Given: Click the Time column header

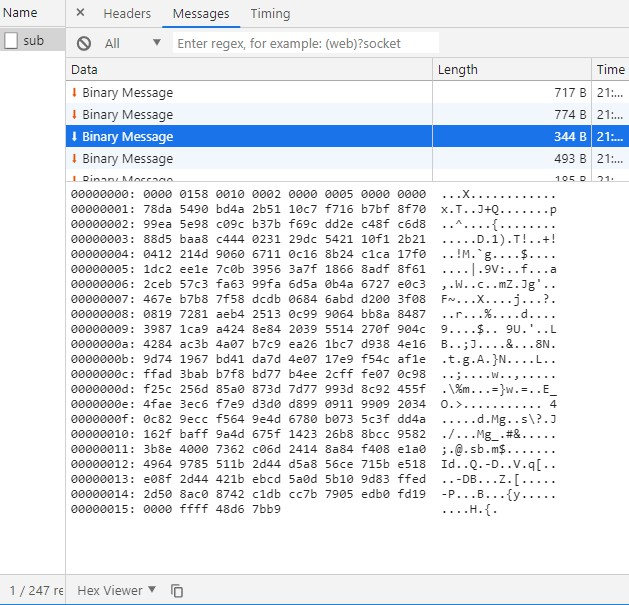Looking at the screenshot, I should 610,70.
